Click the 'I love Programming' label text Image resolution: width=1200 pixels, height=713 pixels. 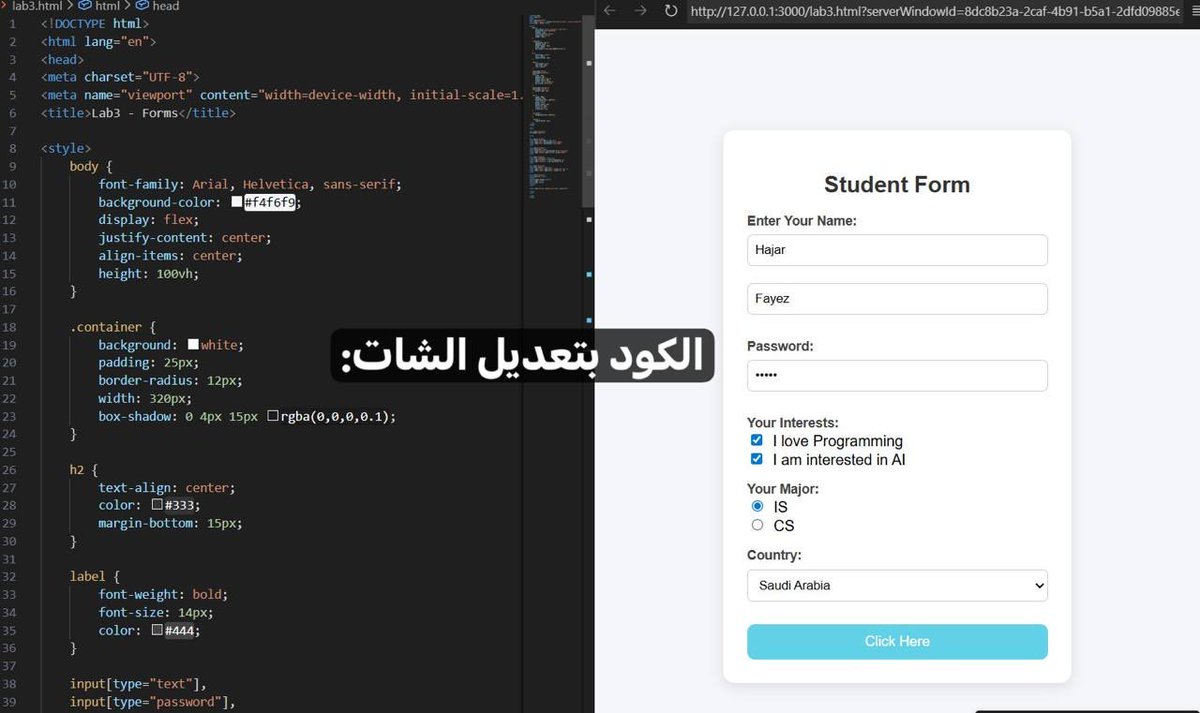838,441
